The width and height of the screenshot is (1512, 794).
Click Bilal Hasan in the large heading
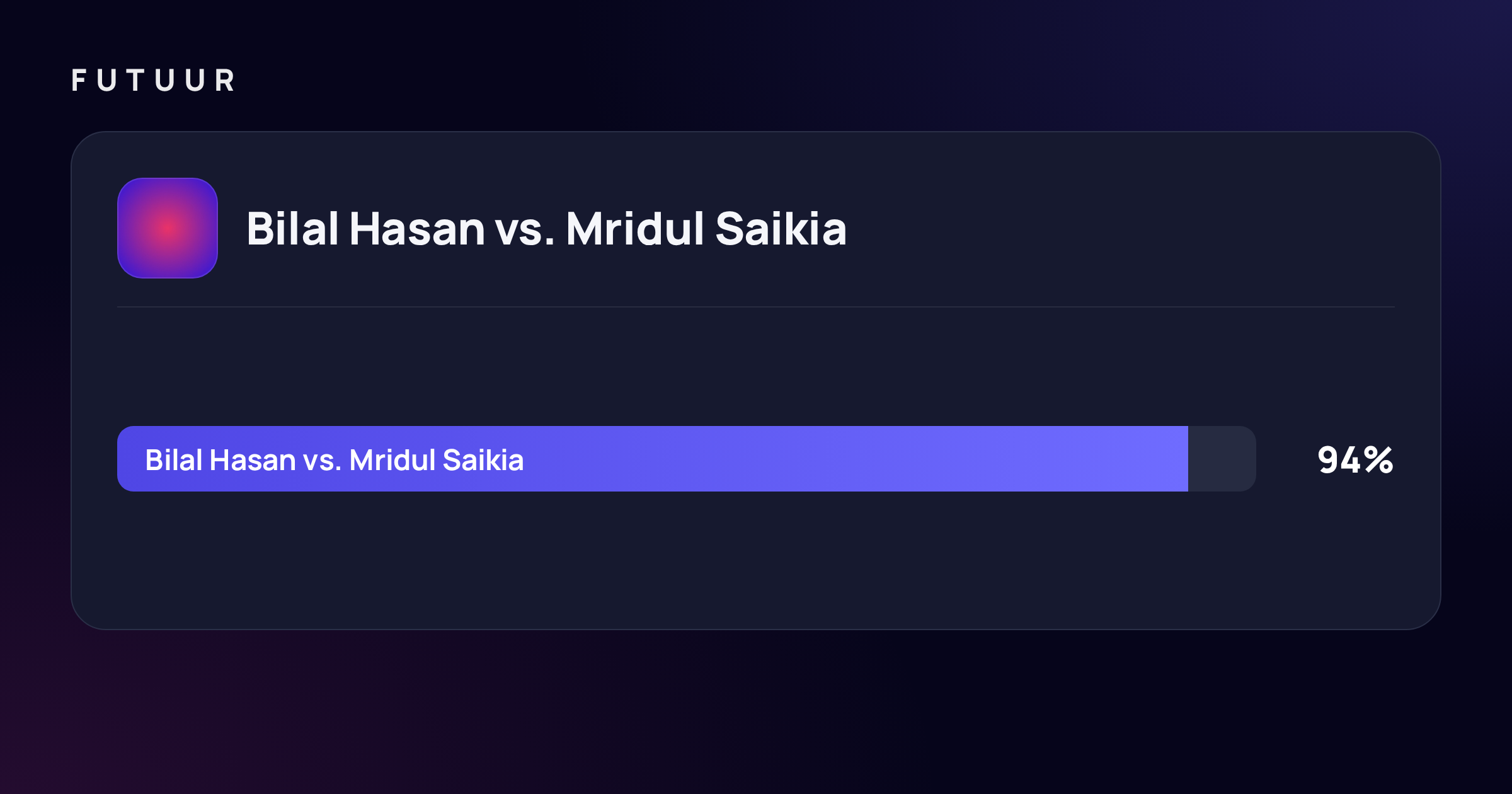pyautogui.click(x=365, y=228)
